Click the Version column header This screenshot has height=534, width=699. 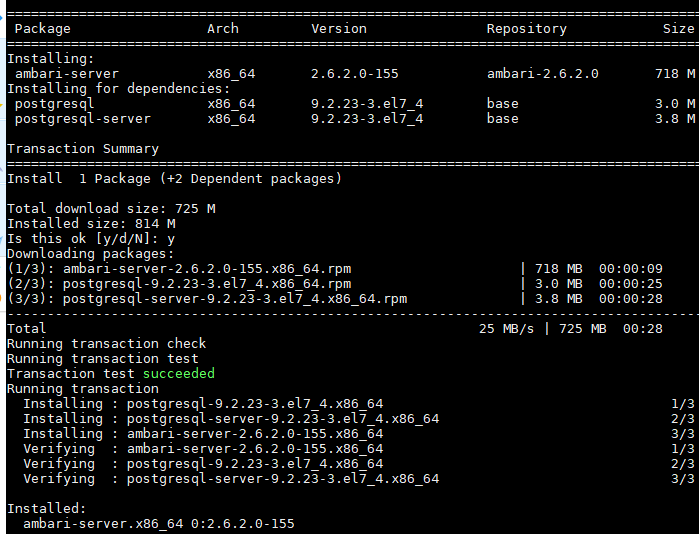(x=339, y=29)
